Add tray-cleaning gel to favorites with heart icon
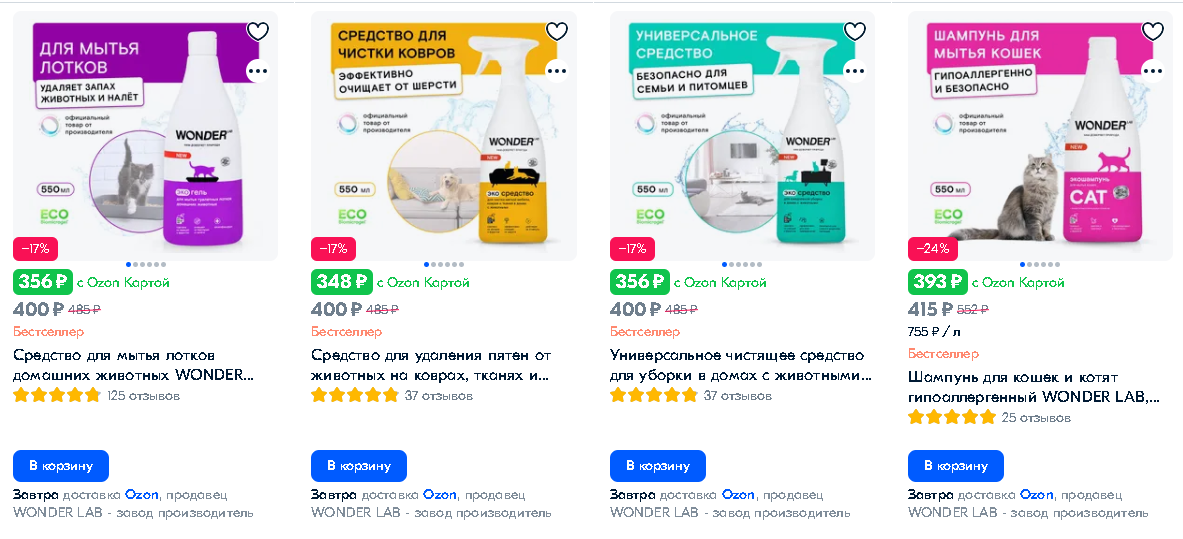 pyautogui.click(x=258, y=32)
